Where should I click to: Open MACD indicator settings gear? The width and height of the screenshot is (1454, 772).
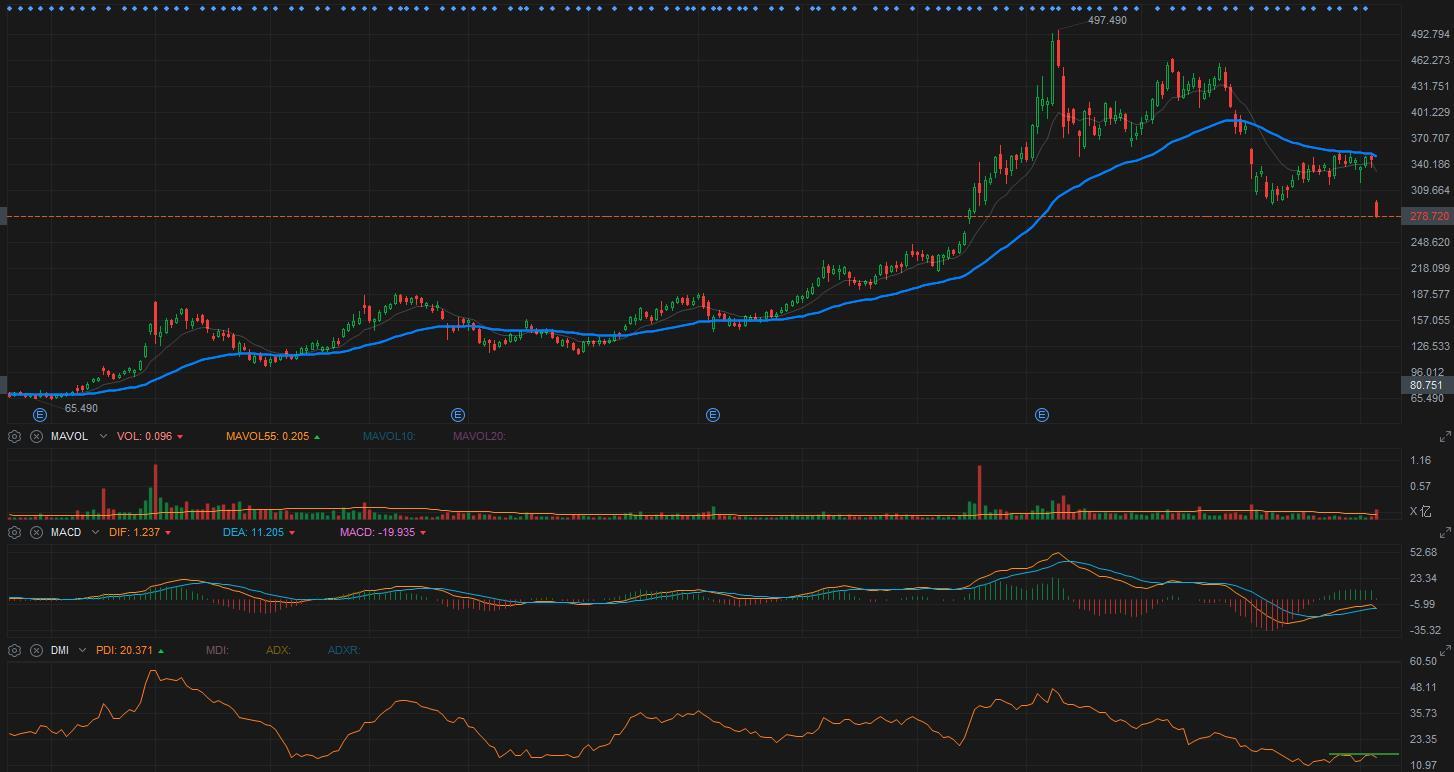(x=15, y=533)
